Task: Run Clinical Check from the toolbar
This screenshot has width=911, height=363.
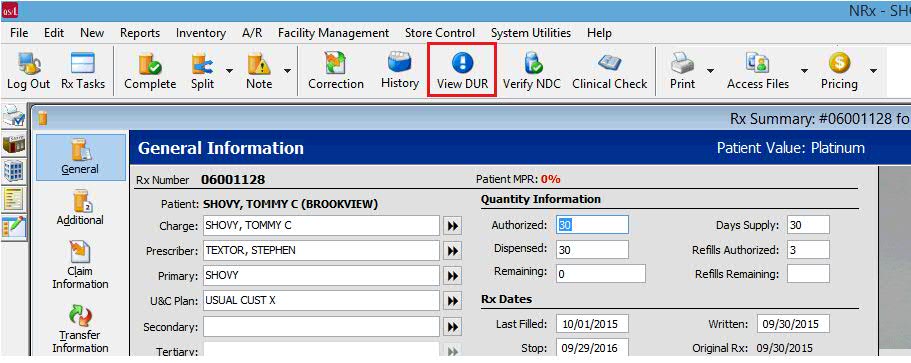Action: pos(609,71)
